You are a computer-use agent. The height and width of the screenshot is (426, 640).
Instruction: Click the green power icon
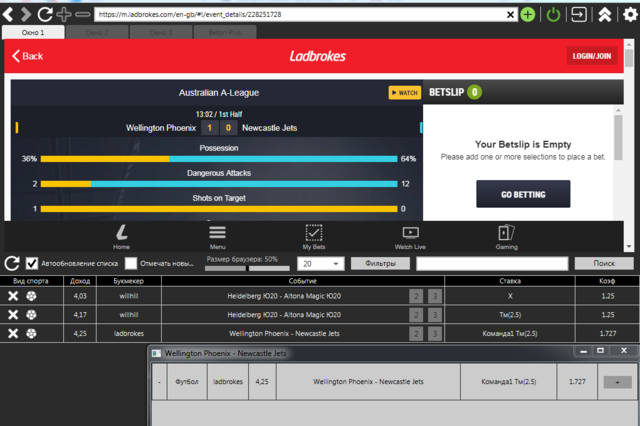[553, 15]
